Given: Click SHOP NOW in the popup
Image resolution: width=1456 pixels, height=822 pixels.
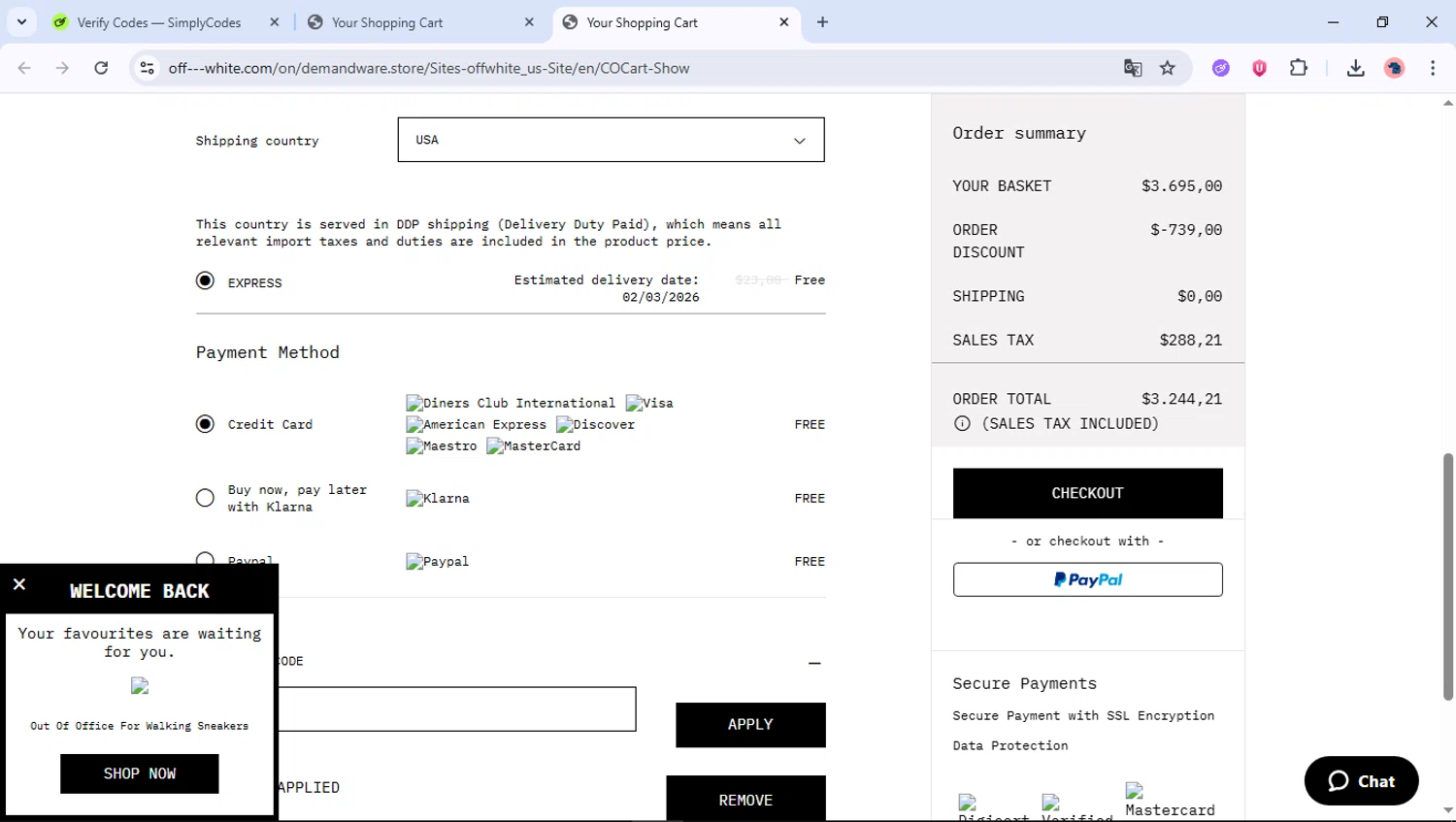Looking at the screenshot, I should click(x=140, y=773).
